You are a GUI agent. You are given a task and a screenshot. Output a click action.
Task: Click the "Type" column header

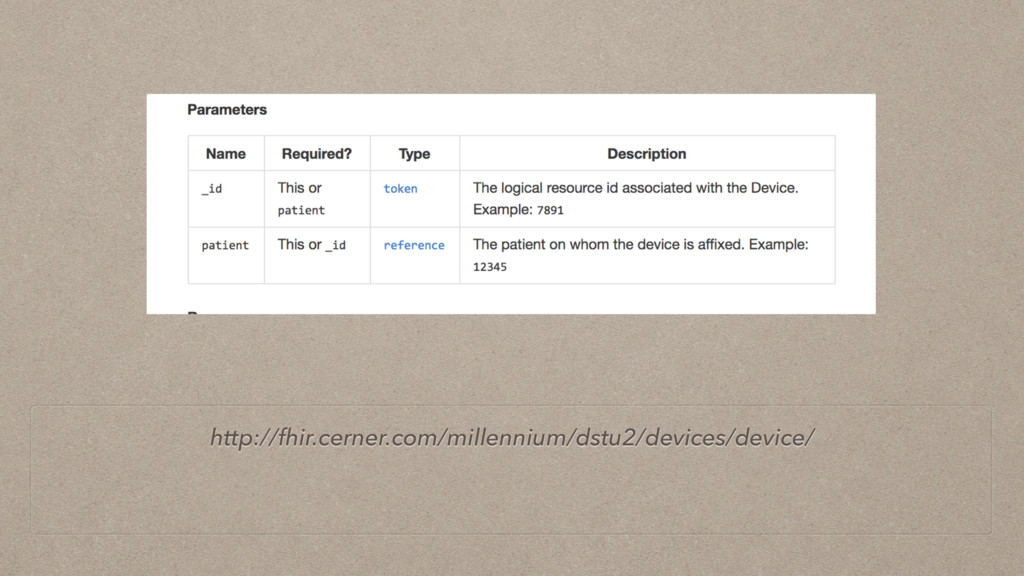click(x=414, y=154)
